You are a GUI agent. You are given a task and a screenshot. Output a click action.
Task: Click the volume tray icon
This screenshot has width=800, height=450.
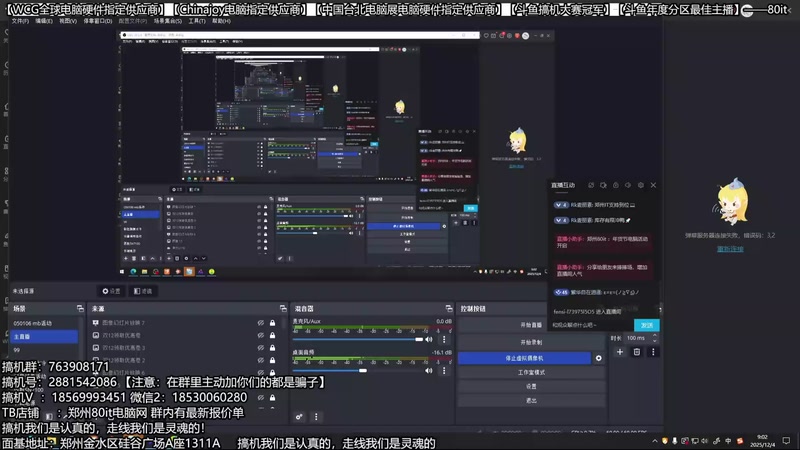click(x=705, y=441)
